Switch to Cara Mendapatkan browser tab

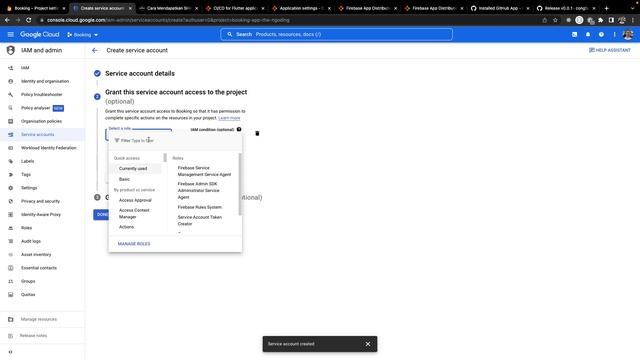169,8
